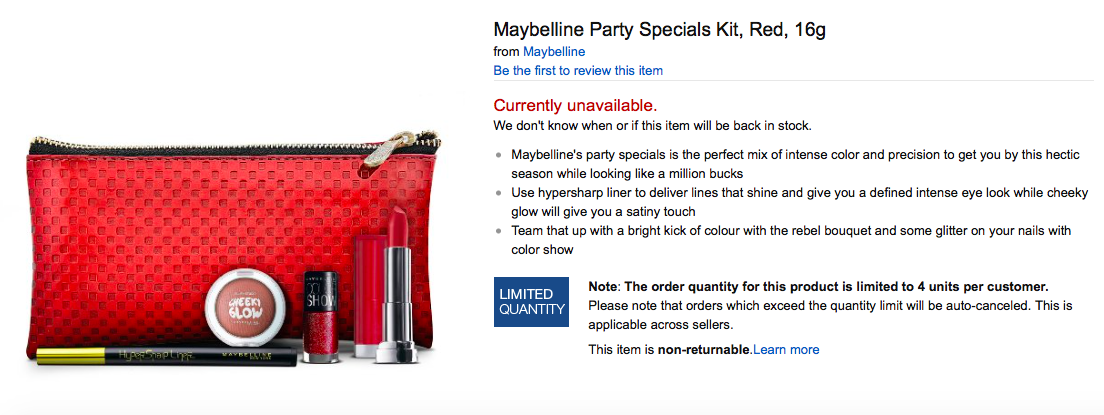Click the blue Limited Quantity badge
1104x415 pixels.
[532, 302]
